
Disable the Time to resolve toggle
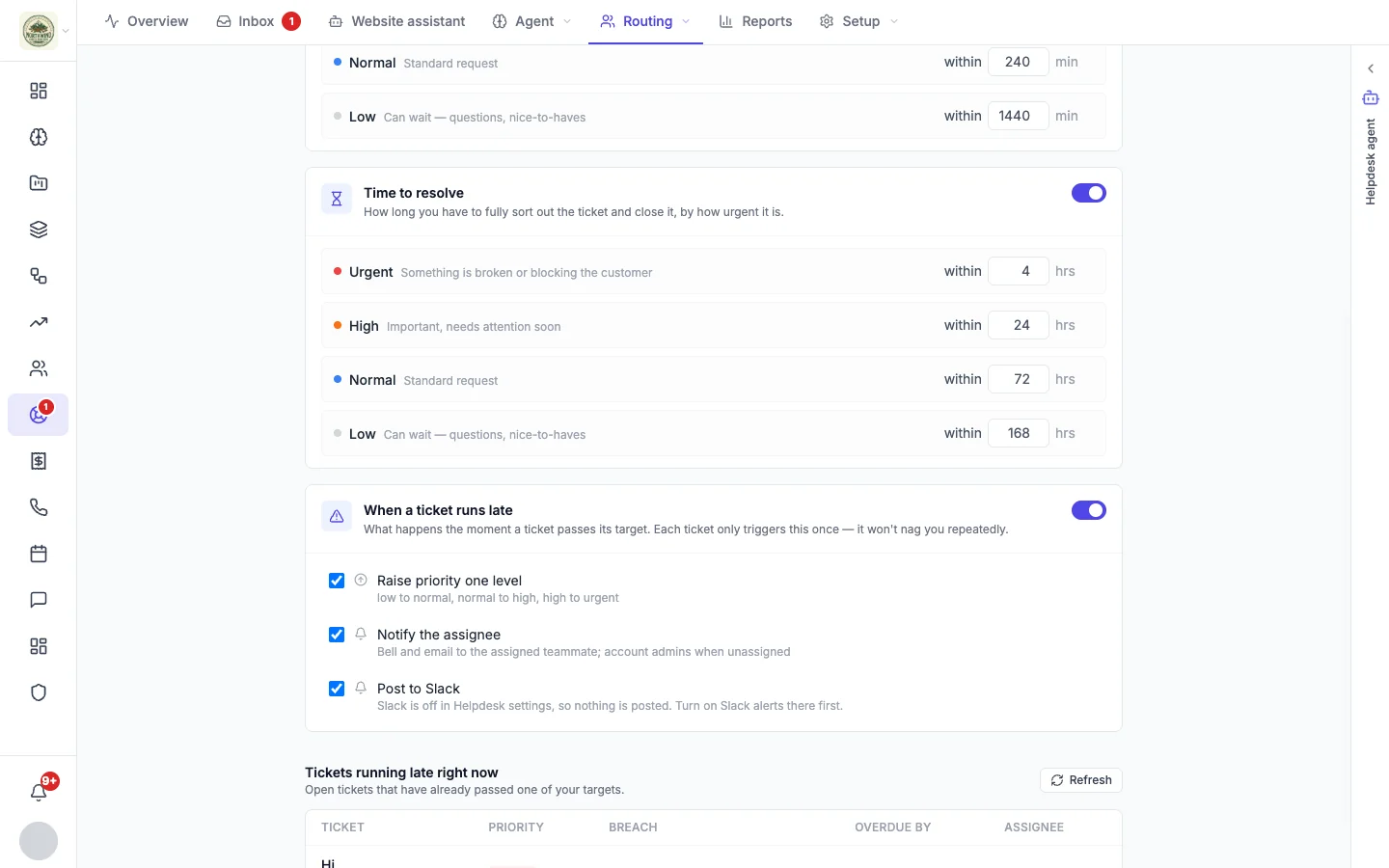(x=1089, y=193)
